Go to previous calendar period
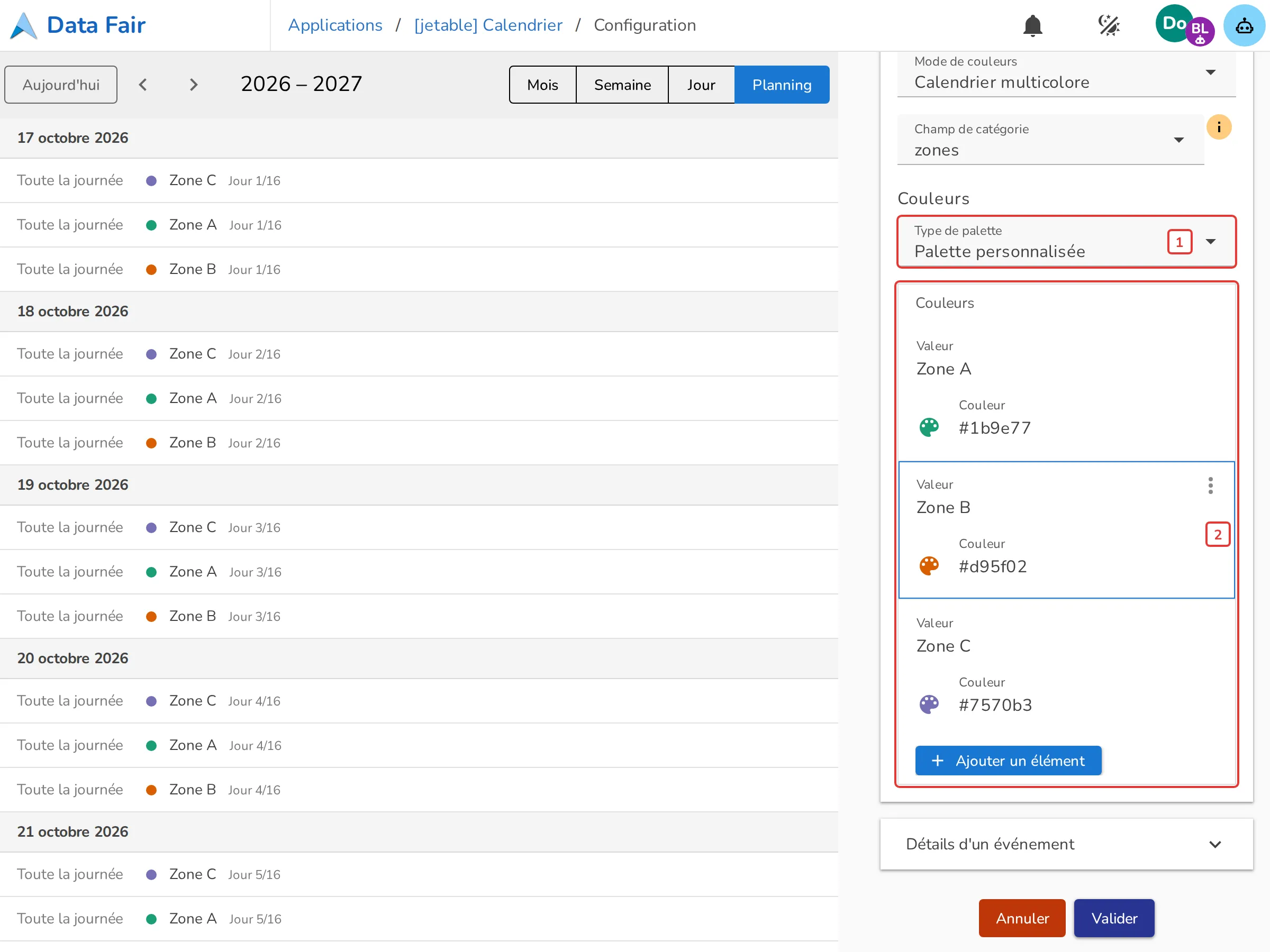The height and width of the screenshot is (952, 1270). pyautogui.click(x=143, y=85)
